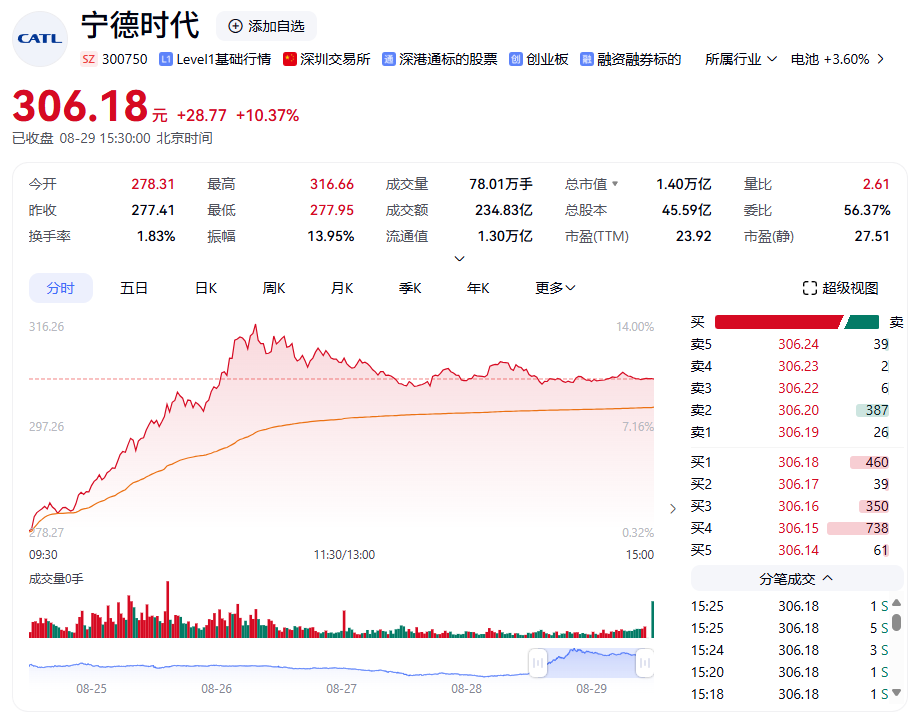Viewport: 917px width, 717px height.
Task: Click the 卖1 price 306.19 row
Action: 790,432
